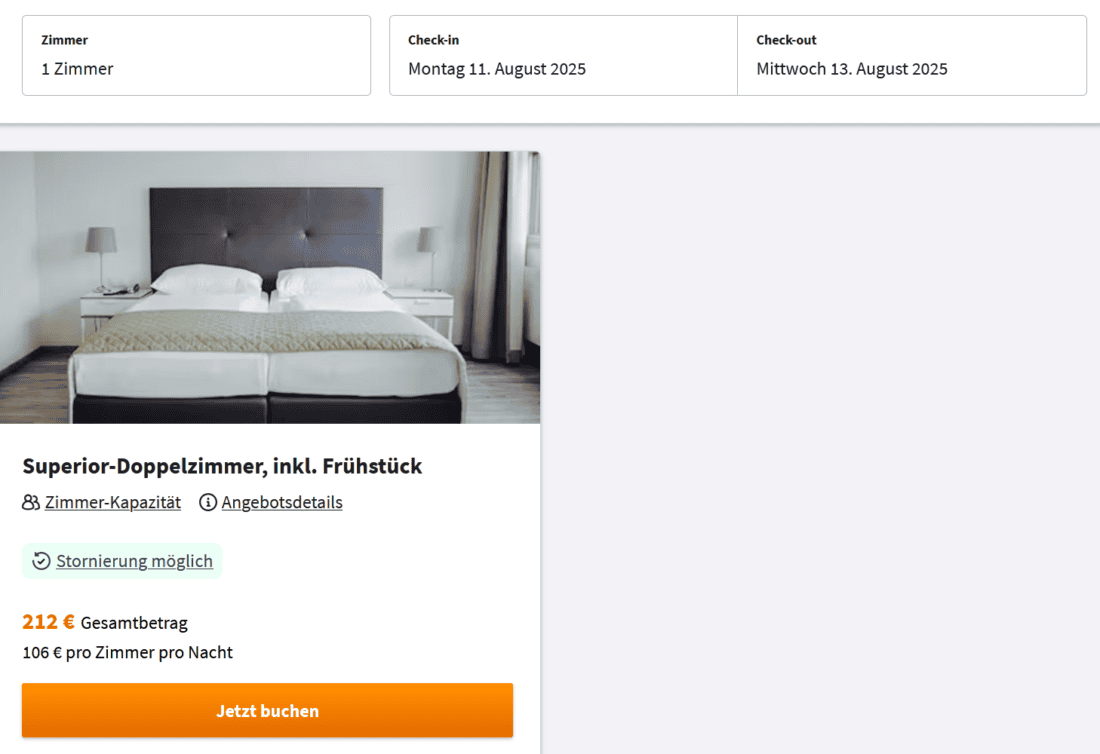Open the Angebotsdetails link

(282, 502)
